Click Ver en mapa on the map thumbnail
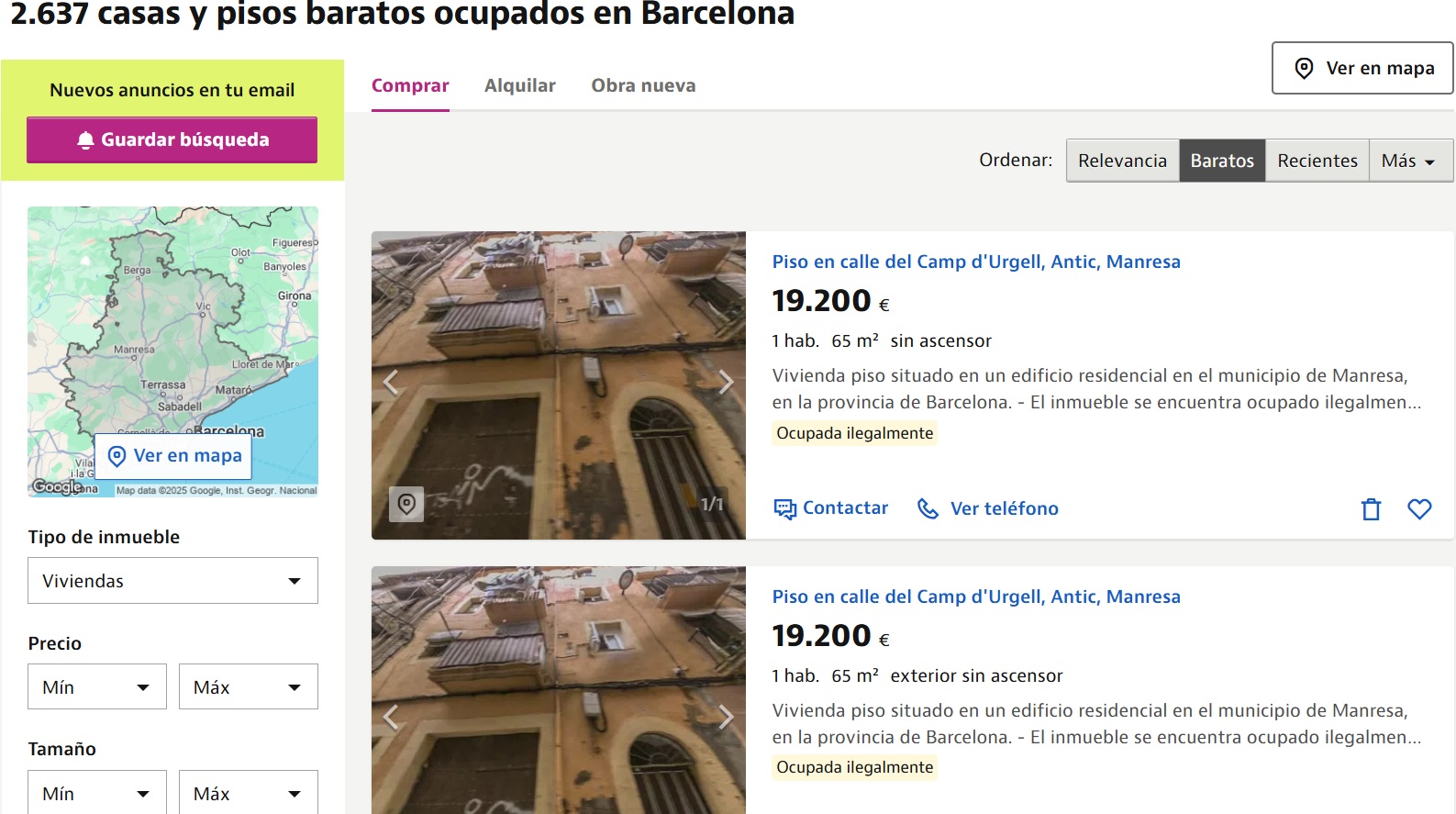This screenshot has height=814, width=1456. point(173,456)
